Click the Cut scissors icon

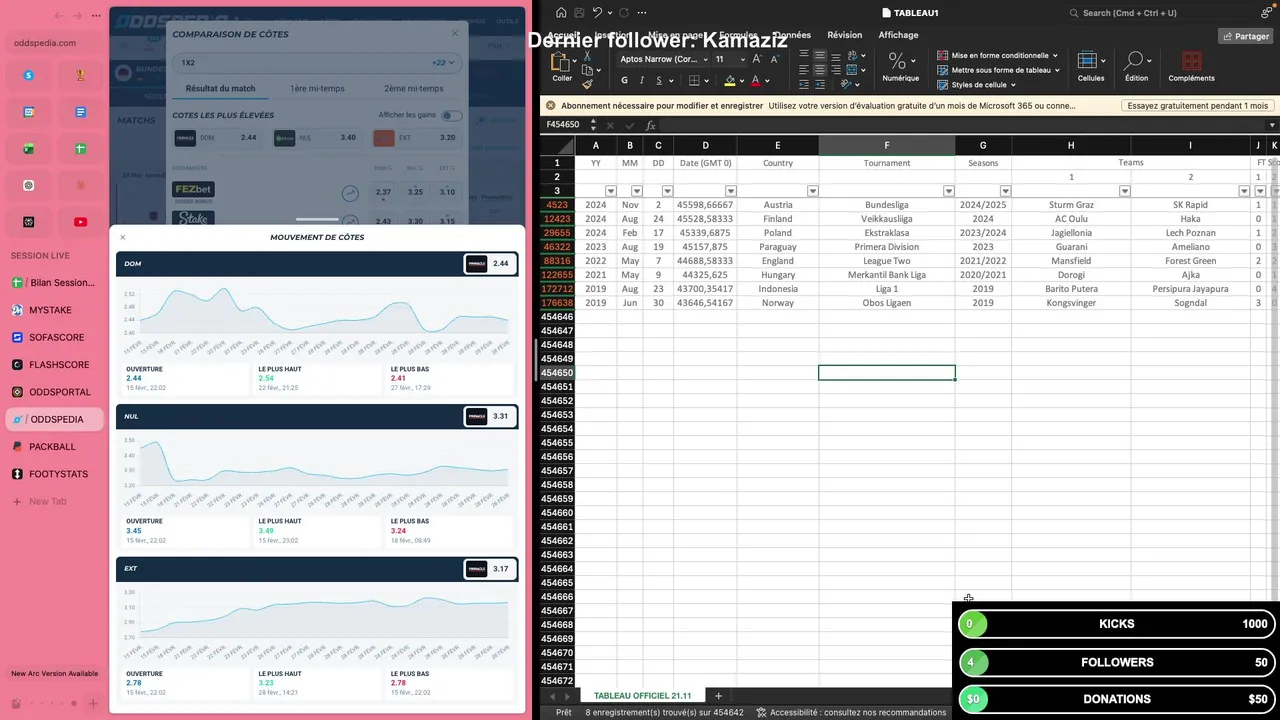pos(587,55)
